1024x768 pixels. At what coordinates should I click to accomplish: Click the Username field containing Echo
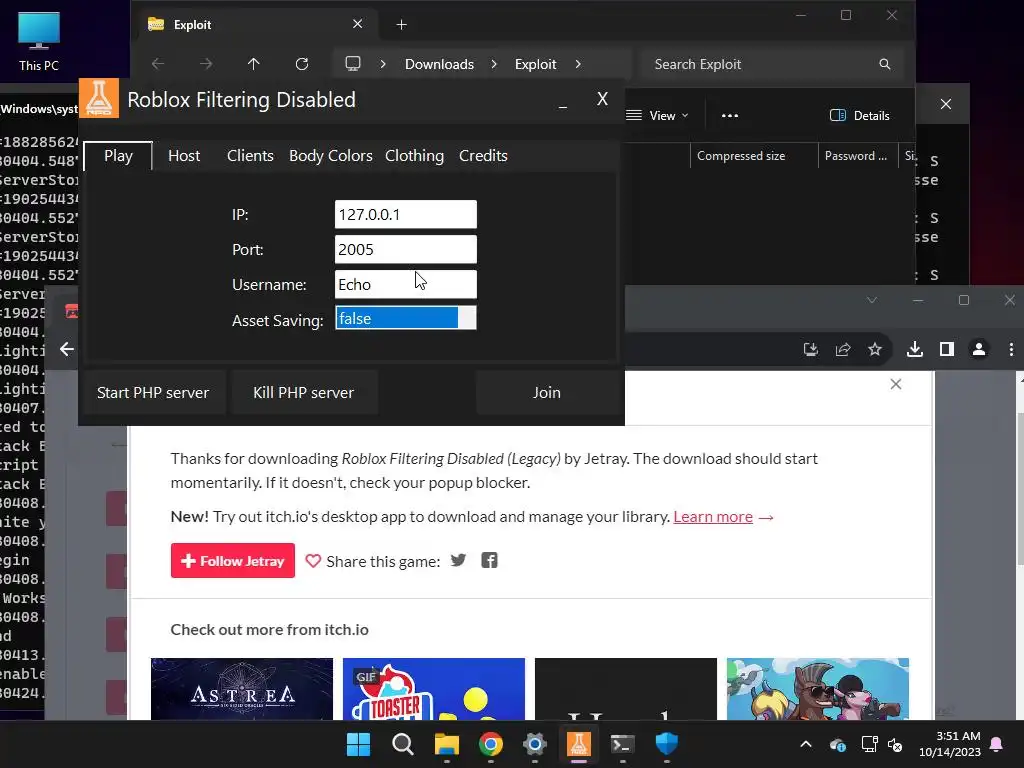click(406, 285)
